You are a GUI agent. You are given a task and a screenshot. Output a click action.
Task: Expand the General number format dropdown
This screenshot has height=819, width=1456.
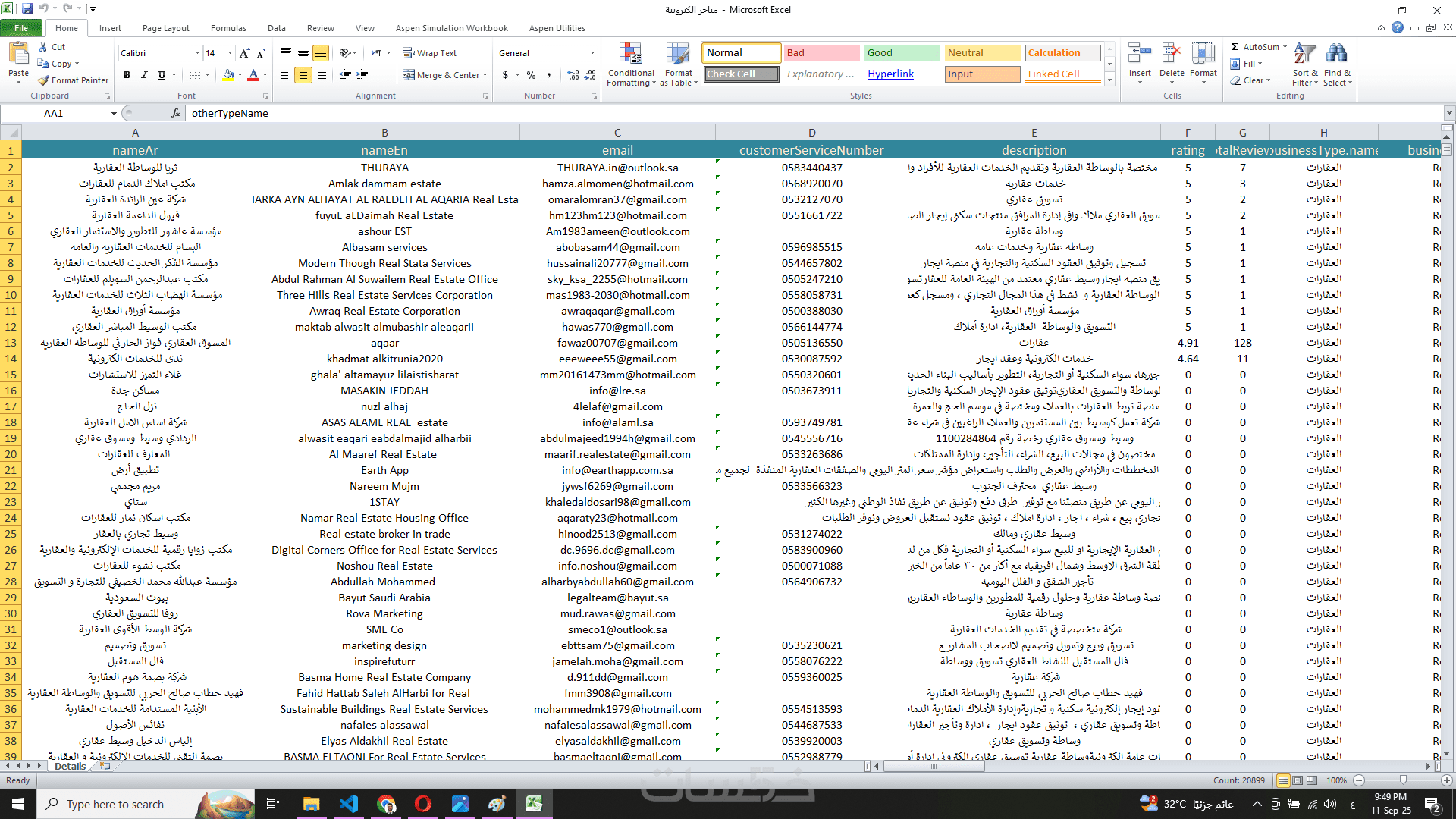click(592, 53)
